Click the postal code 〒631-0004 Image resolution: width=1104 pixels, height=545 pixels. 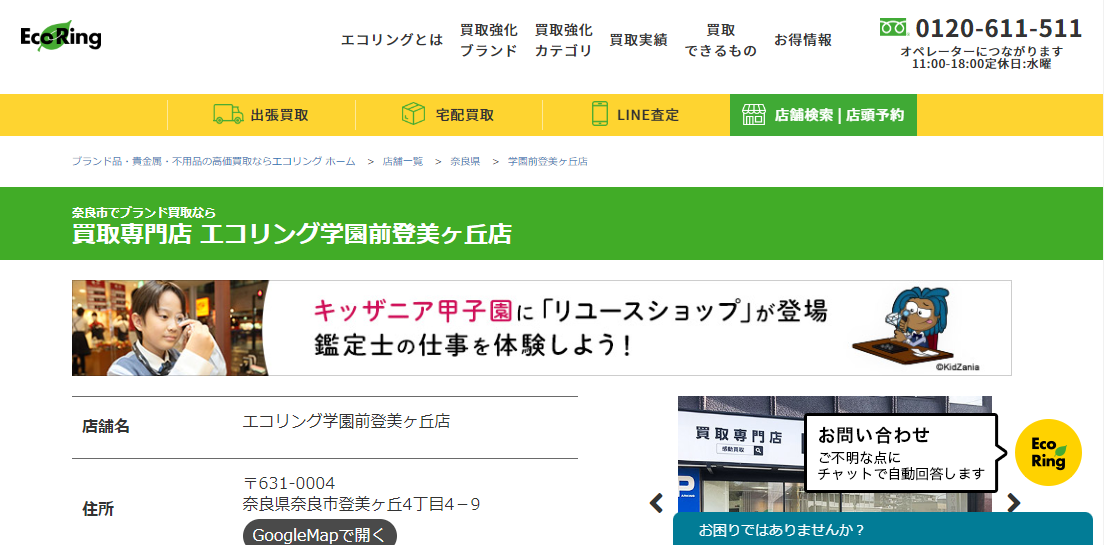click(x=289, y=484)
